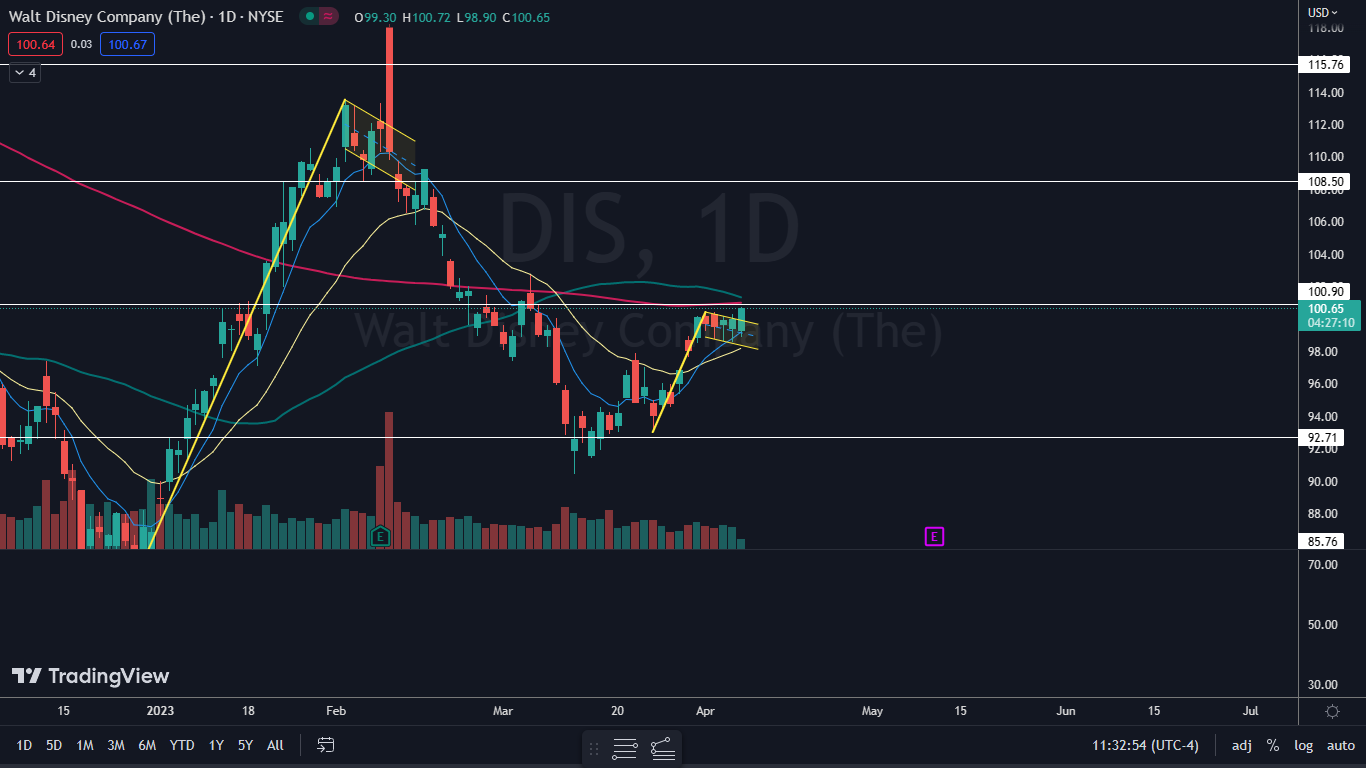
Task: Grab the floating toolbar drag handle dots
Action: tap(594, 747)
